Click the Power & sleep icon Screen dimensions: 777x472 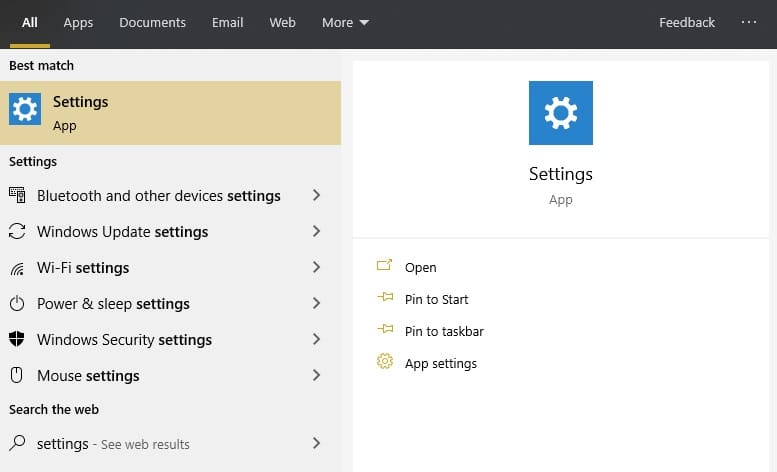(x=17, y=304)
